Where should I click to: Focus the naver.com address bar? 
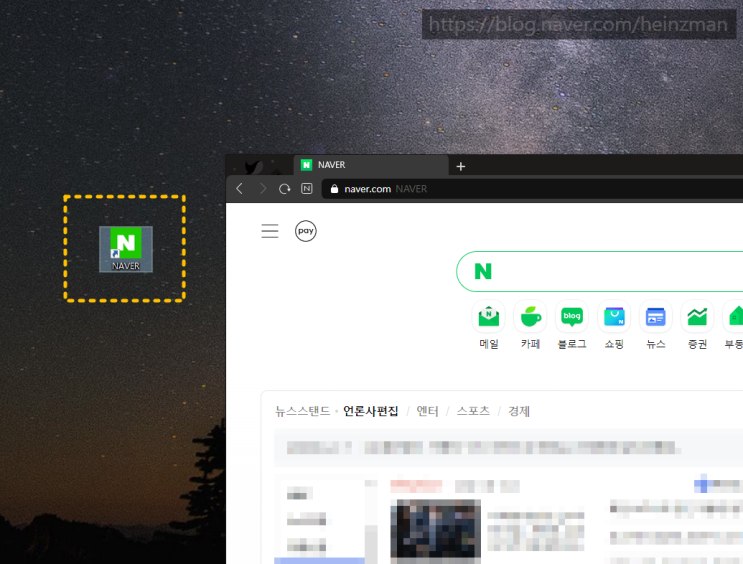tap(532, 189)
